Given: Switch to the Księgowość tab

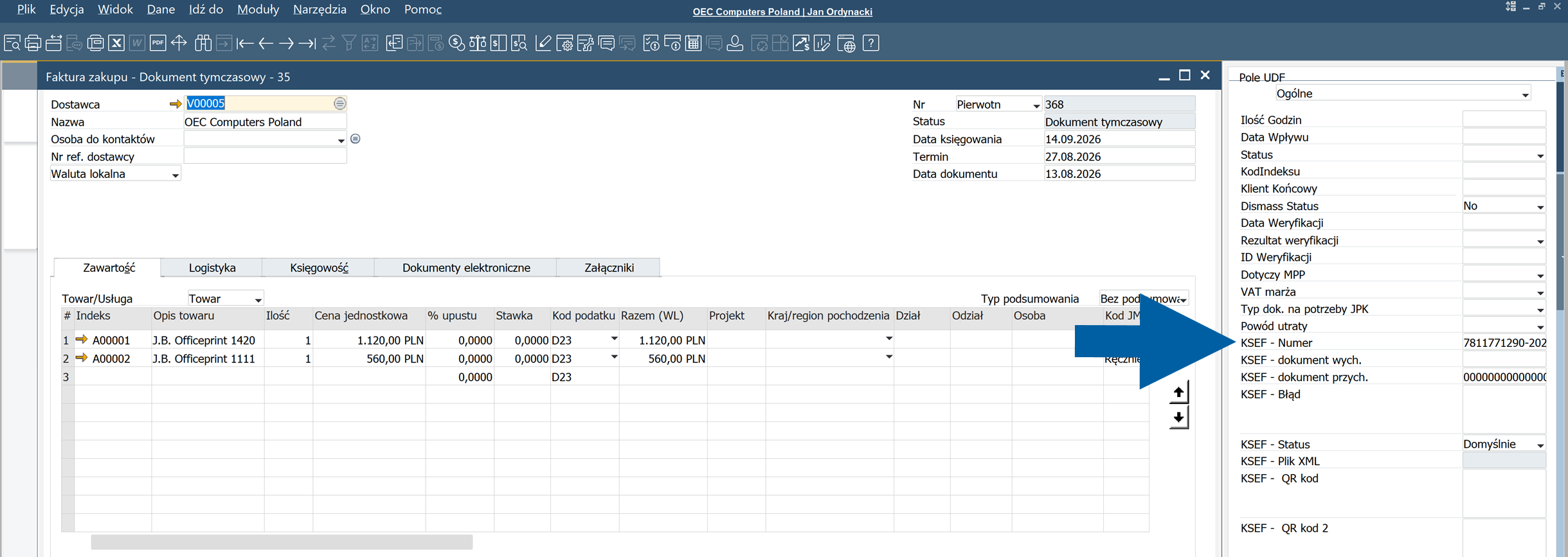Looking at the screenshot, I should click(x=319, y=268).
